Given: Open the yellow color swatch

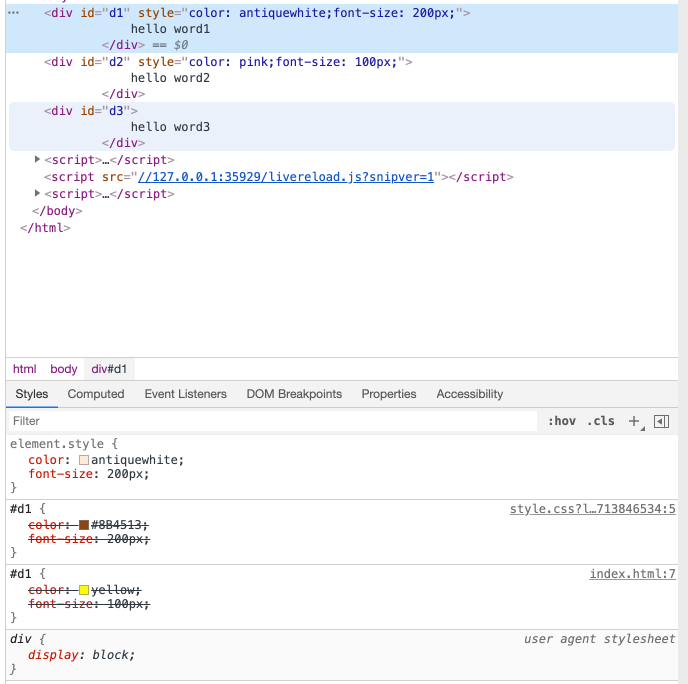Looking at the screenshot, I should [84, 590].
